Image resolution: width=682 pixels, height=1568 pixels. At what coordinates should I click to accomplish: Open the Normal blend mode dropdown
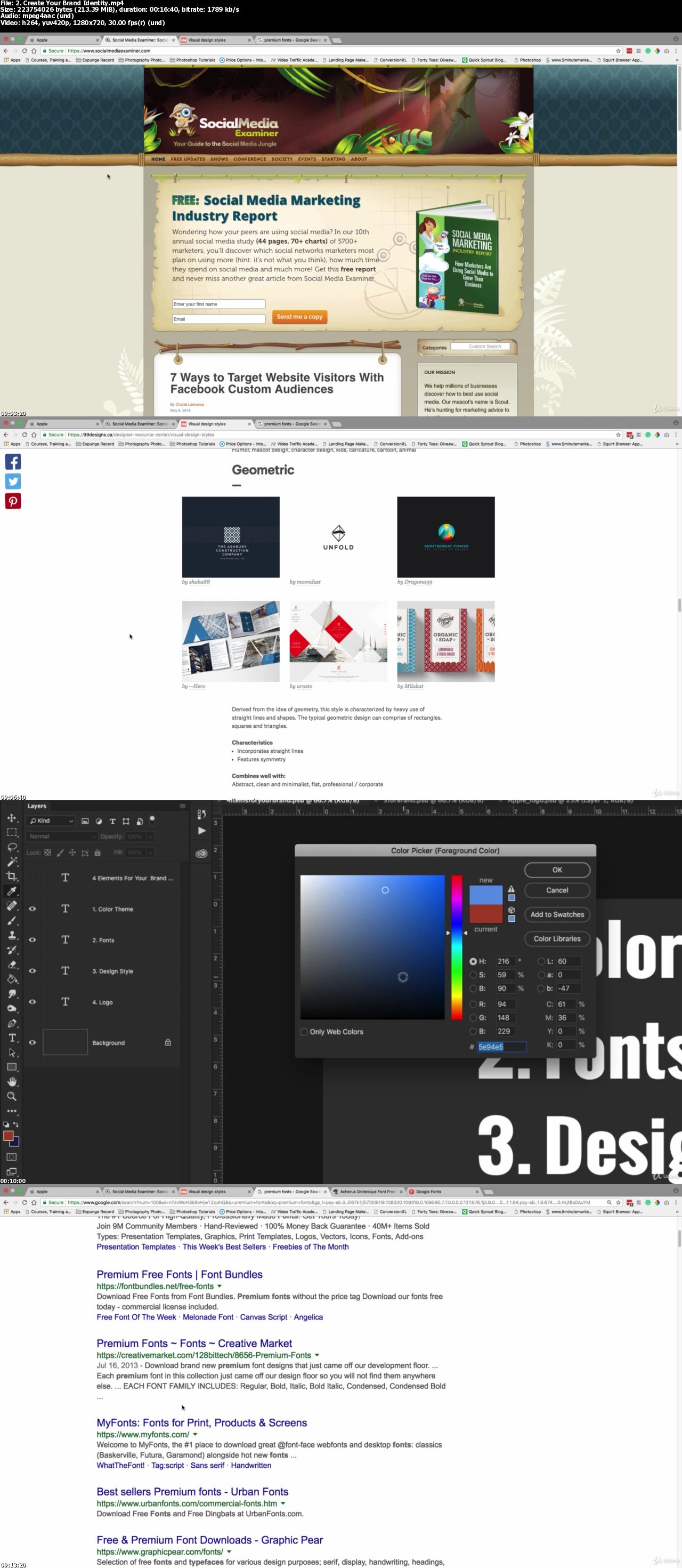[61, 837]
